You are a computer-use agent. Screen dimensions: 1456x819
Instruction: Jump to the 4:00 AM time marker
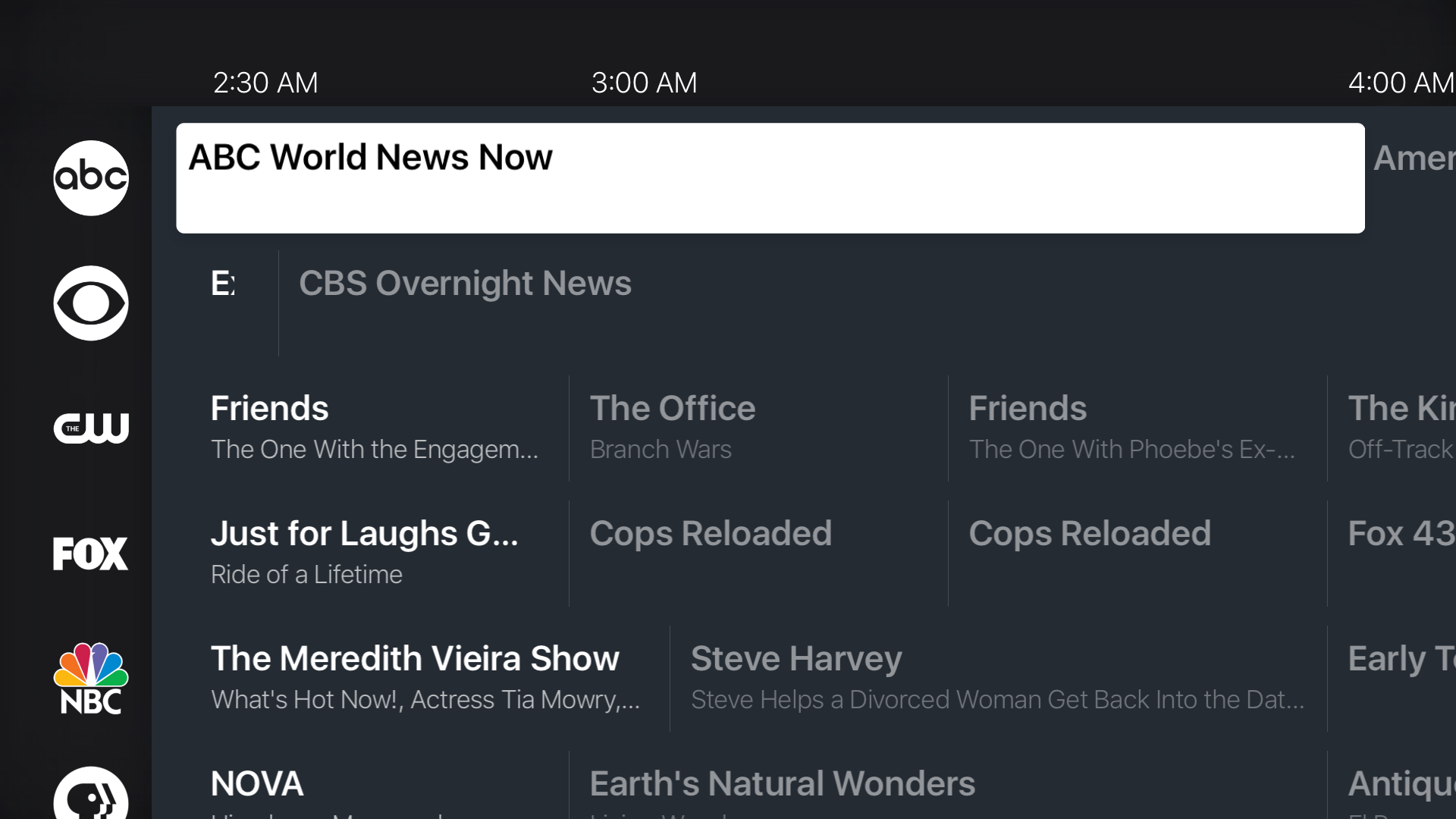click(x=1400, y=83)
